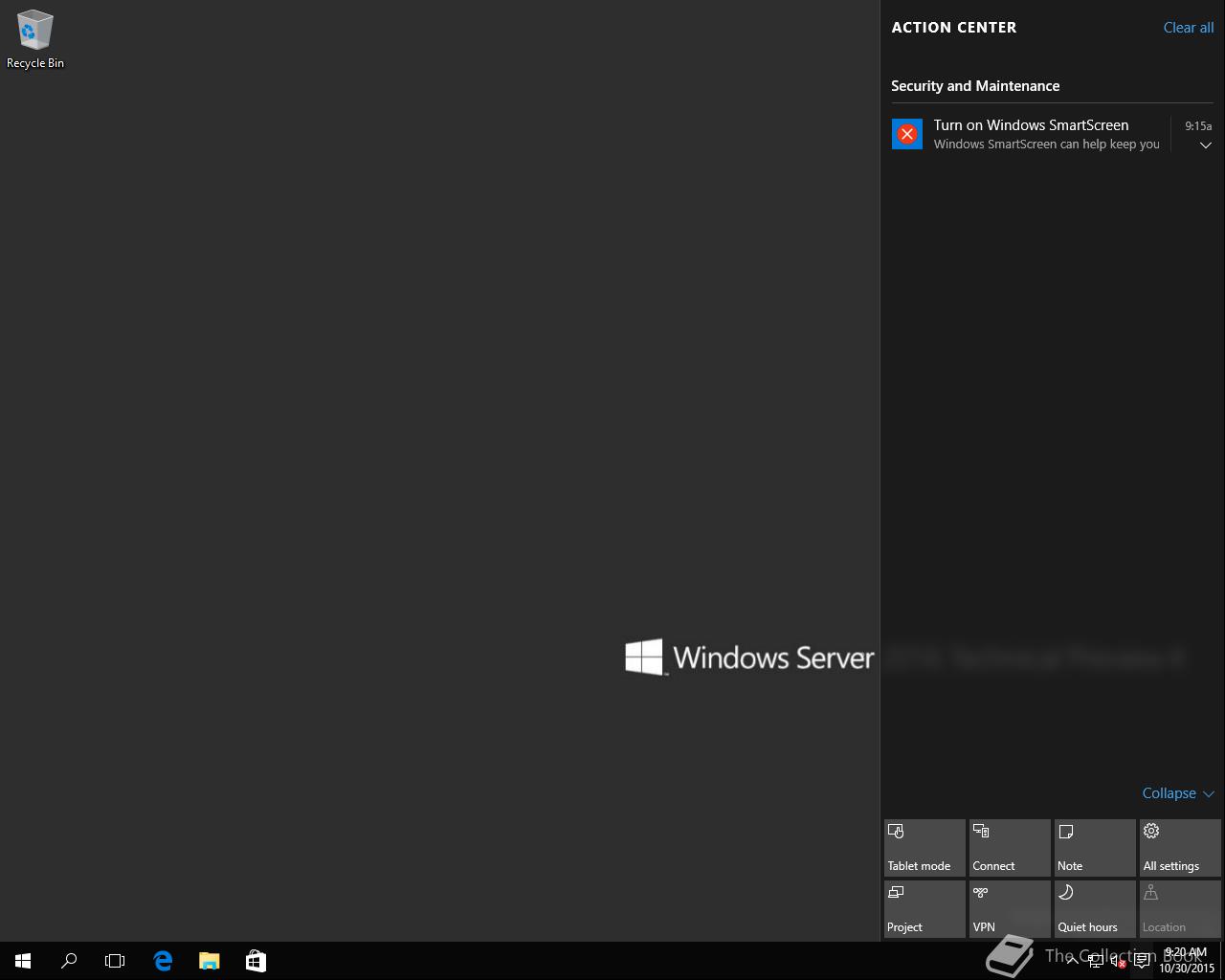This screenshot has height=980, width=1225.
Task: Expand the SmartScreen notification chevron
Action: pos(1206,145)
